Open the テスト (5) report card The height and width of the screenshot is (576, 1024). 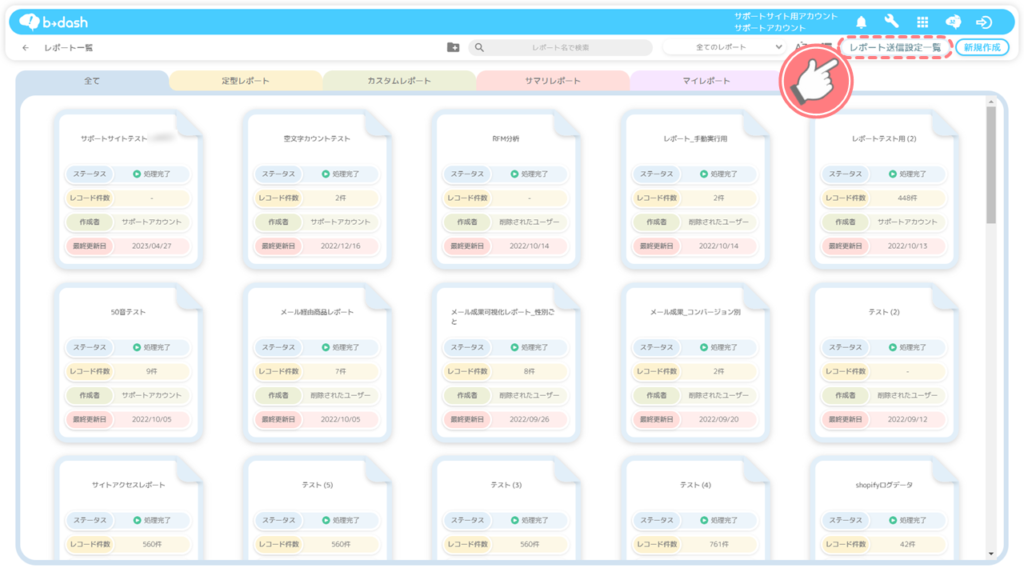coord(317,509)
